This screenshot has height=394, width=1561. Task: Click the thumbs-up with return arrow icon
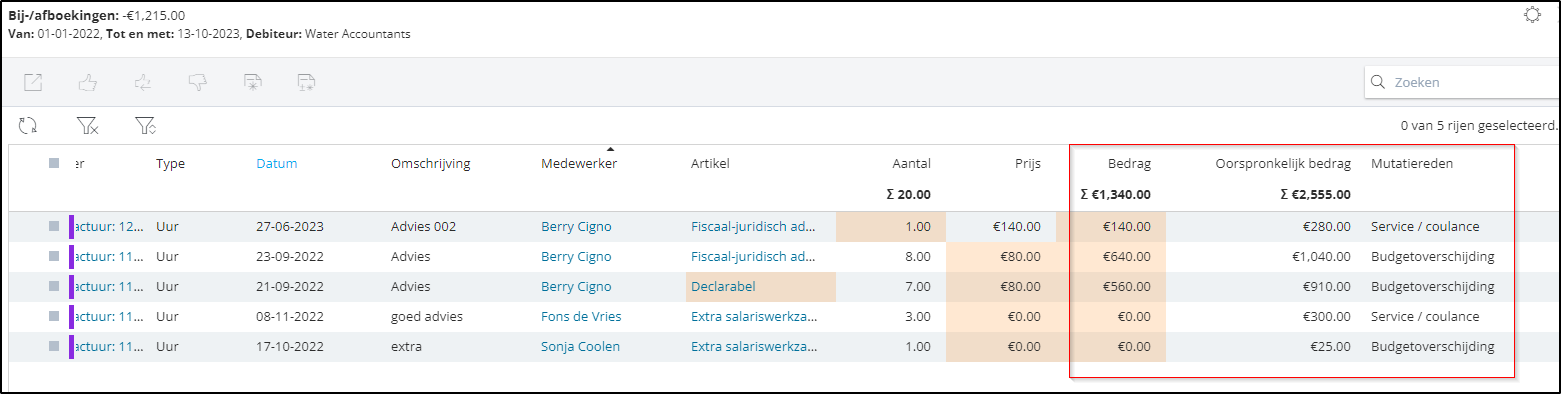click(143, 83)
